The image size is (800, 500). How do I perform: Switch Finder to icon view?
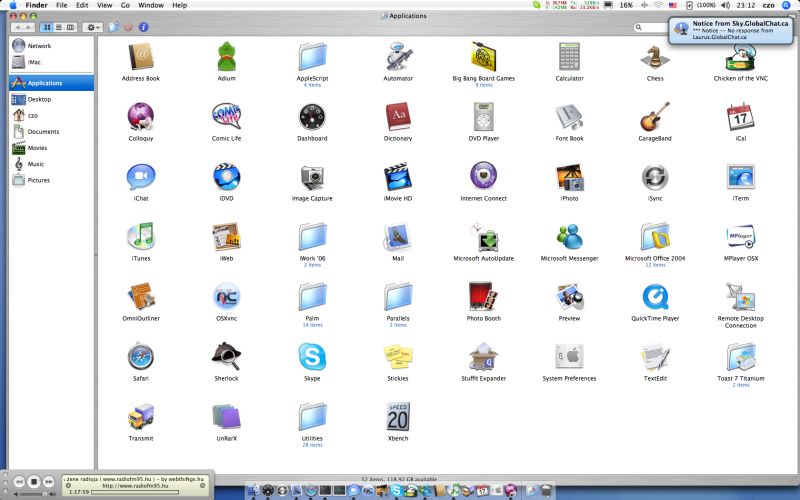pyautogui.click(x=47, y=27)
